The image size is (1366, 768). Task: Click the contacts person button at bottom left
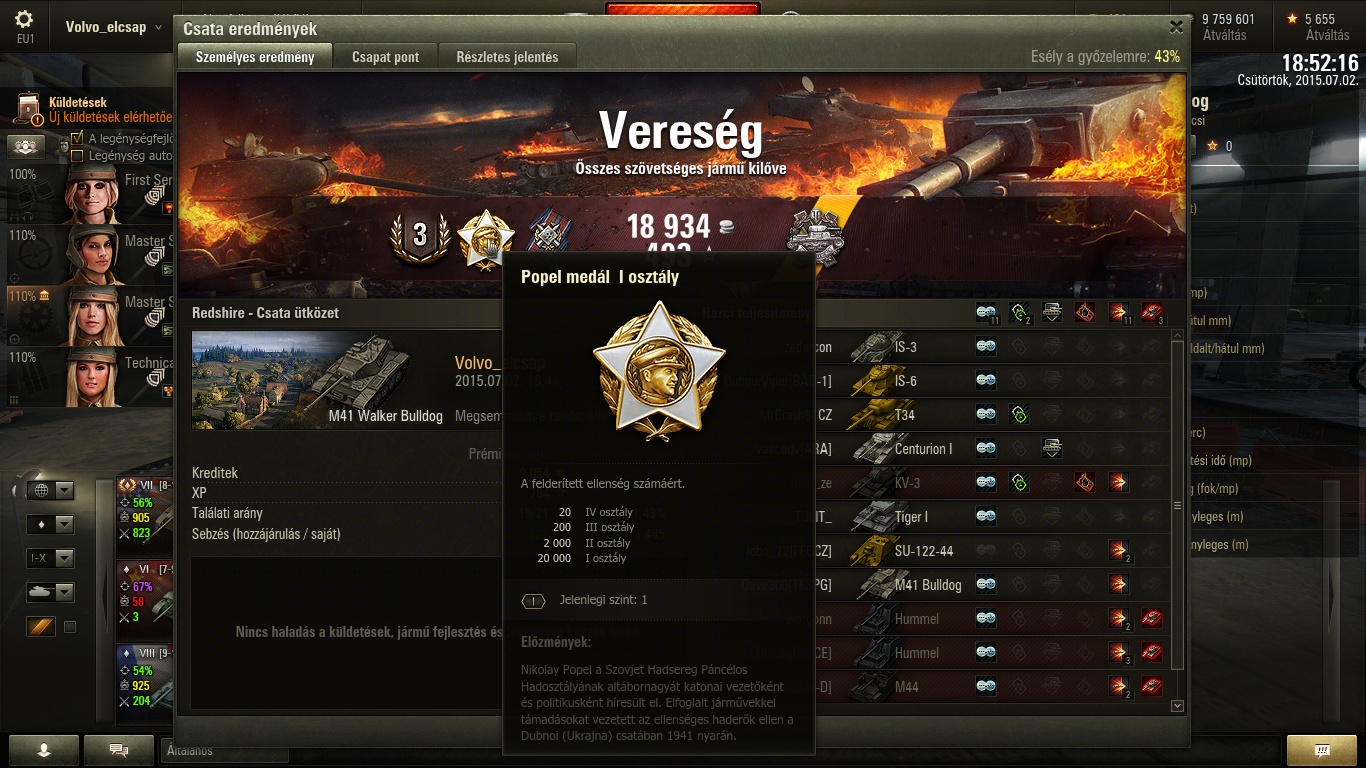[43, 750]
